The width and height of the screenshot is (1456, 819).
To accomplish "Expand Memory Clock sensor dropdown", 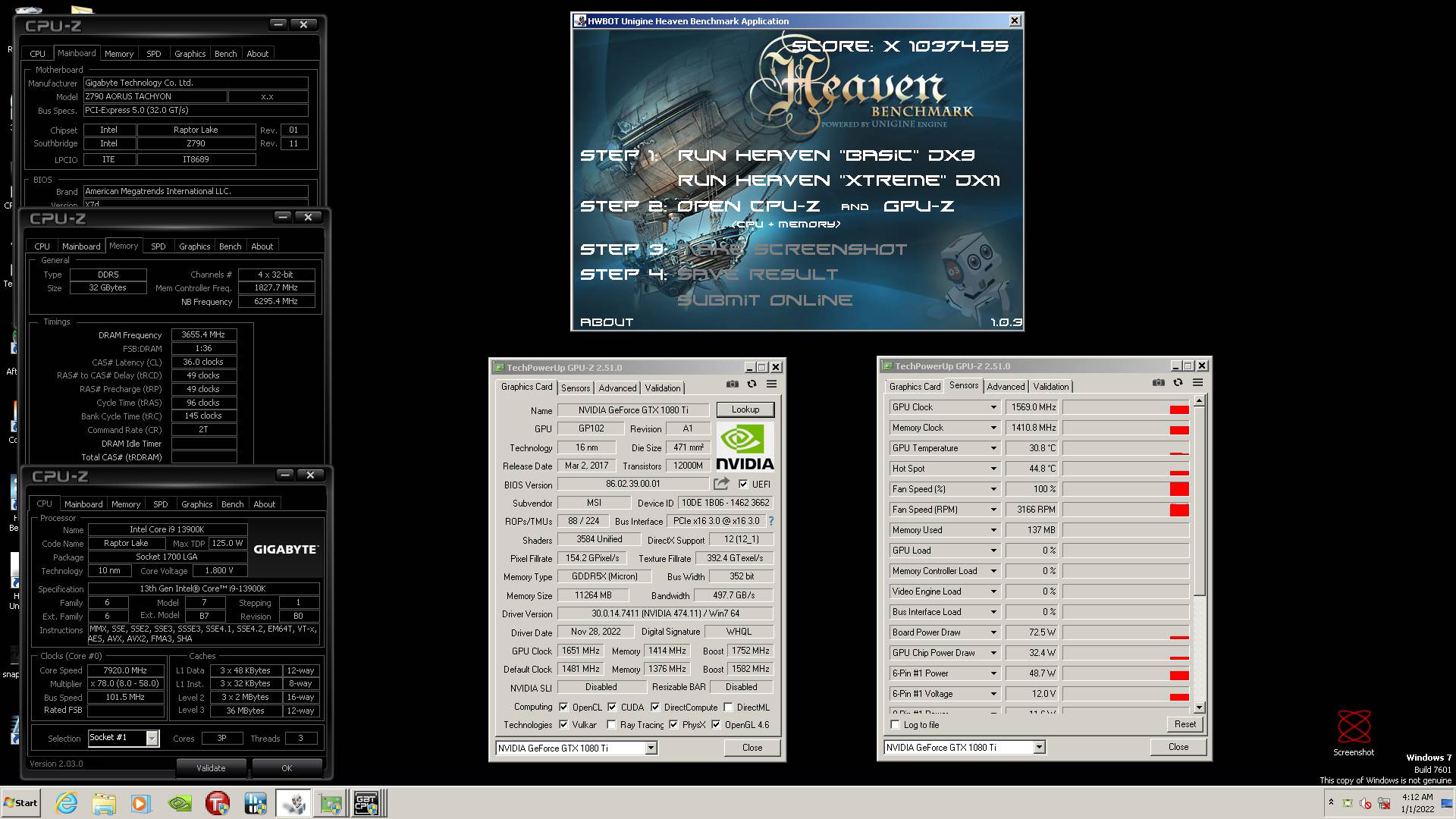I will tap(993, 428).
